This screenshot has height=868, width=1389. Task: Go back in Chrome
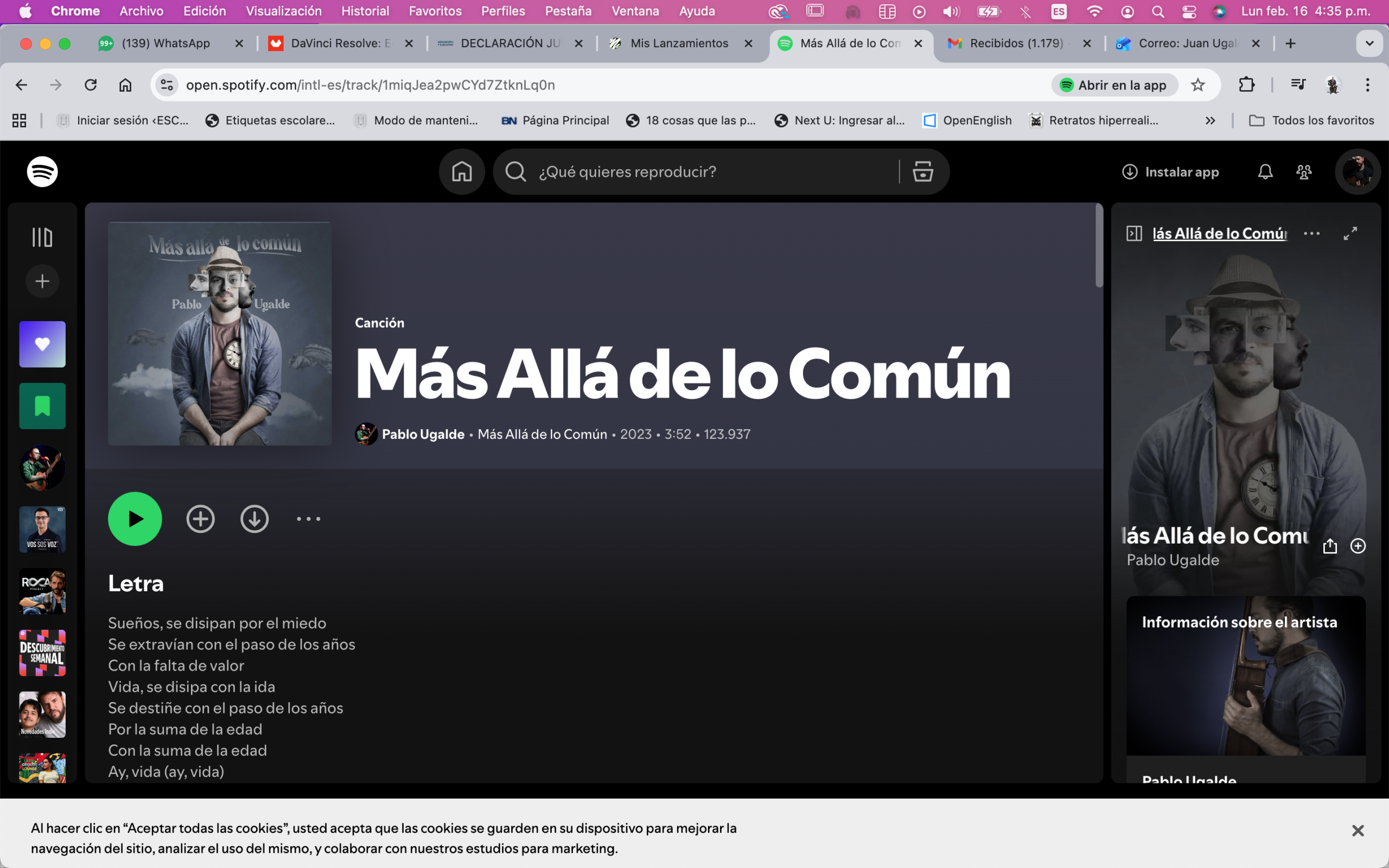[x=21, y=85]
